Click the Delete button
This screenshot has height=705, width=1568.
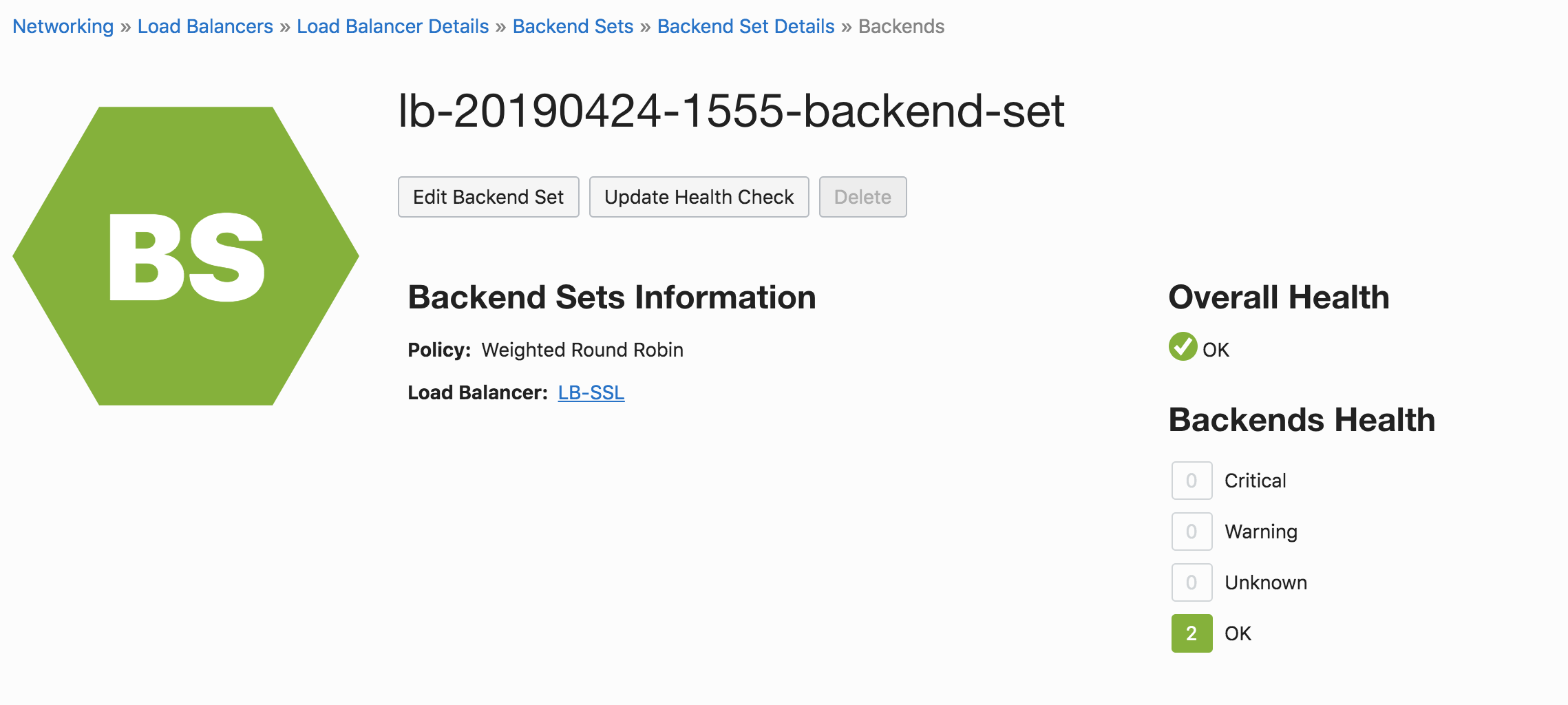(862, 197)
